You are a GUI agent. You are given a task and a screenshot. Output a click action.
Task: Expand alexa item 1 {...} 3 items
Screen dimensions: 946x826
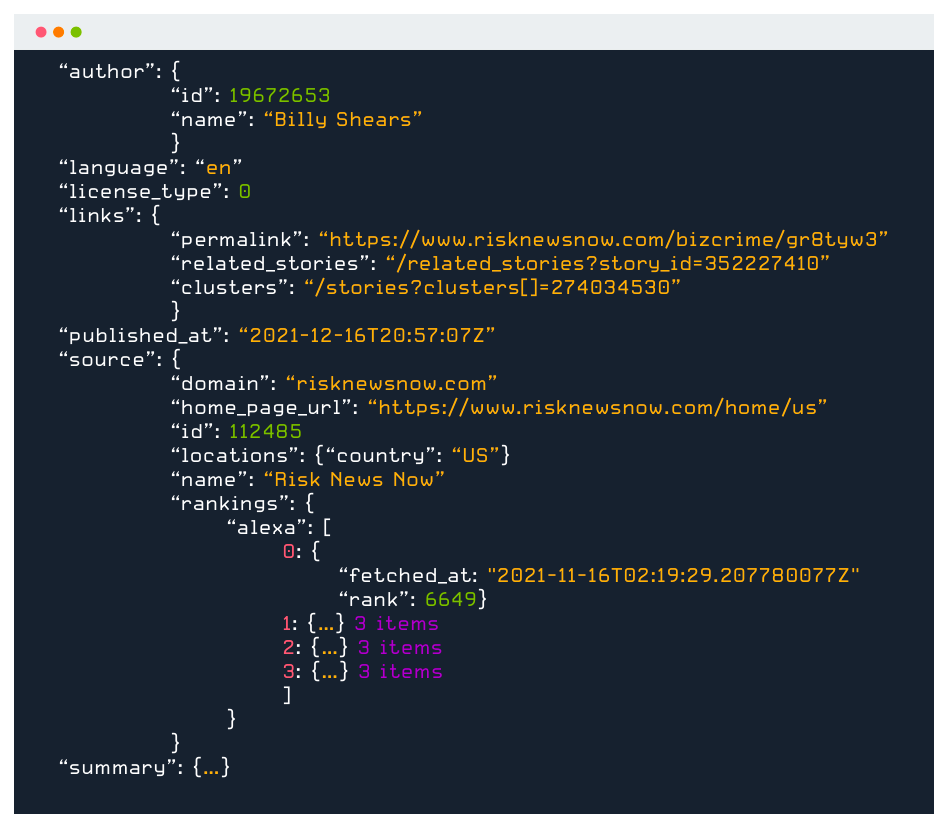click(326, 623)
